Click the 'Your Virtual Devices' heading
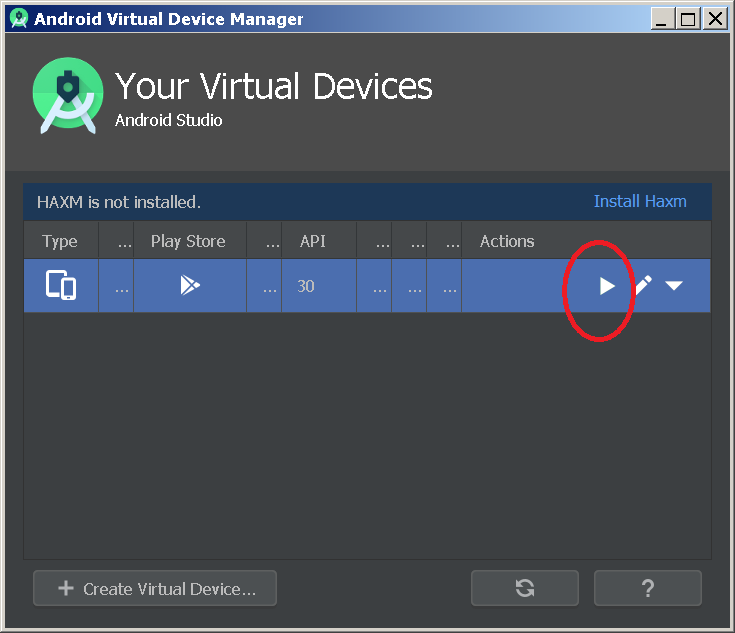 pyautogui.click(x=274, y=86)
